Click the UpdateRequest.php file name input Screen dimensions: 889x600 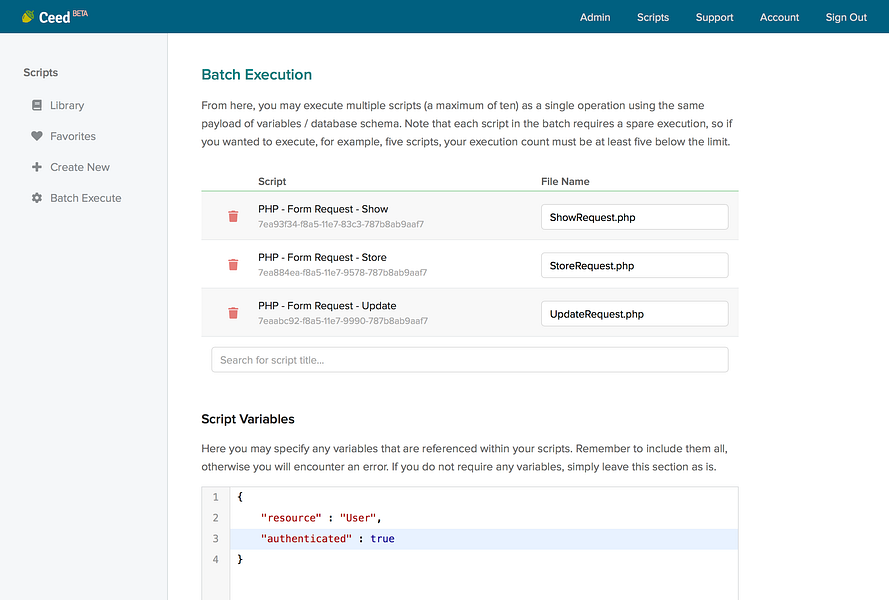634,314
